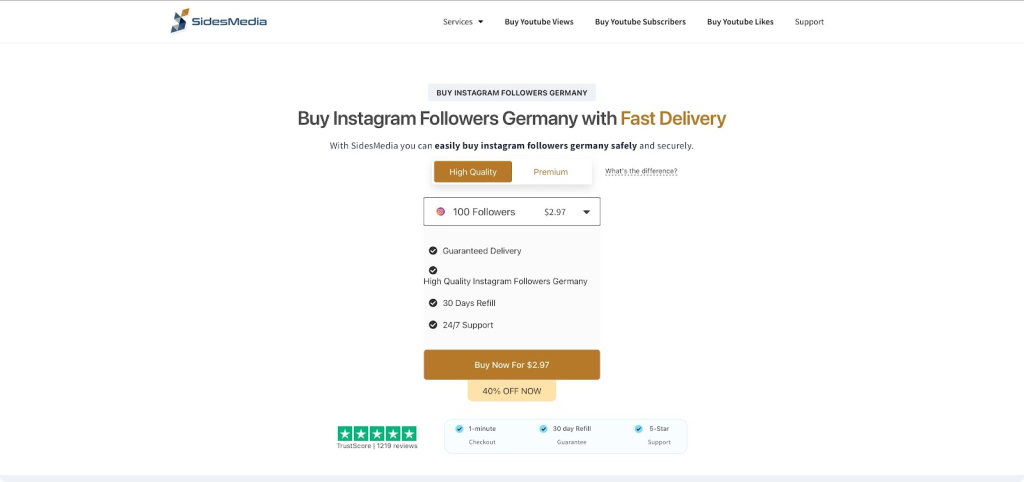Click the Instagram icon in followers dropdown
This screenshot has width=1024, height=482.
coord(440,212)
